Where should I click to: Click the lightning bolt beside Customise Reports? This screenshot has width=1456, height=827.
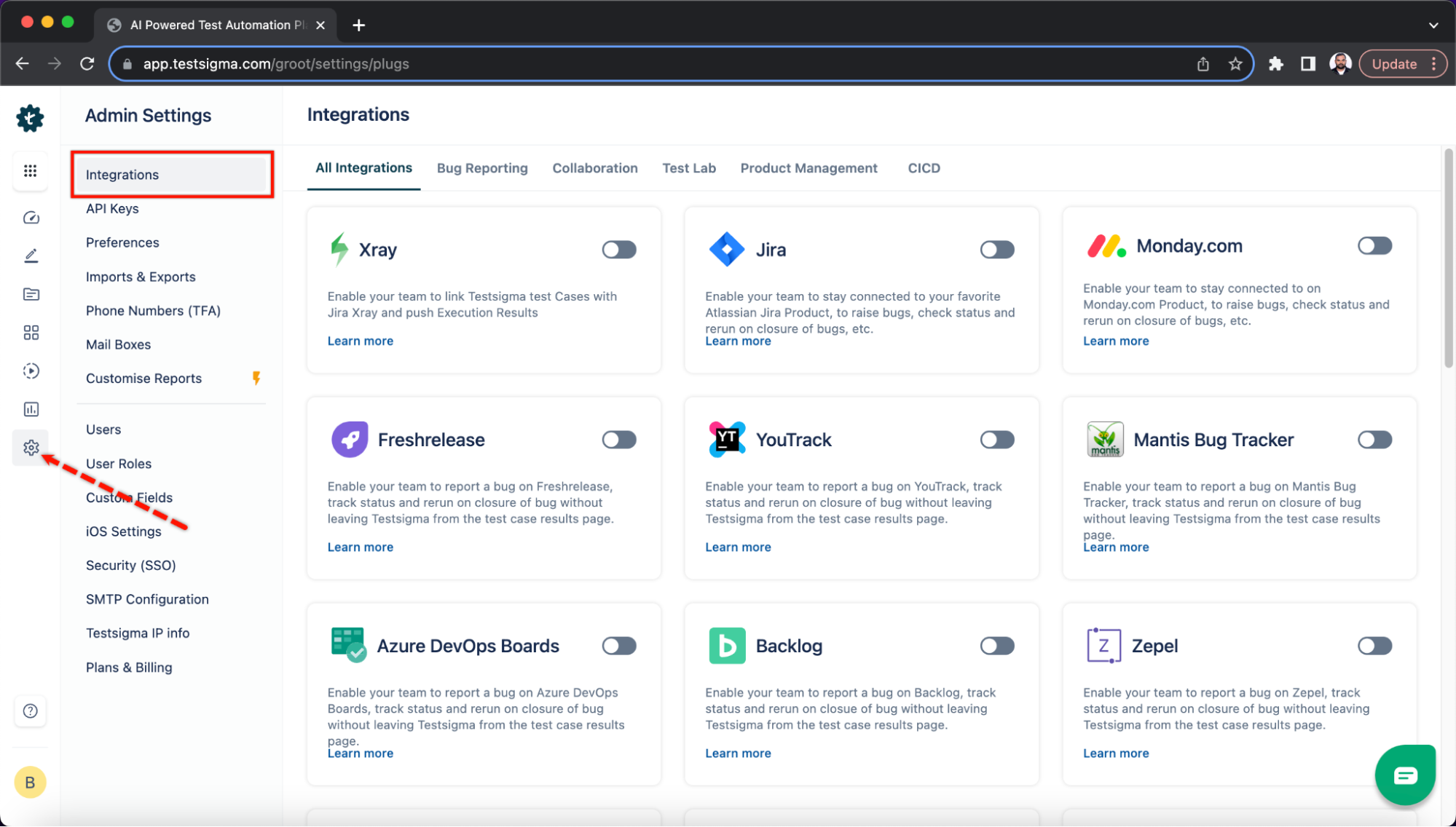(x=256, y=378)
